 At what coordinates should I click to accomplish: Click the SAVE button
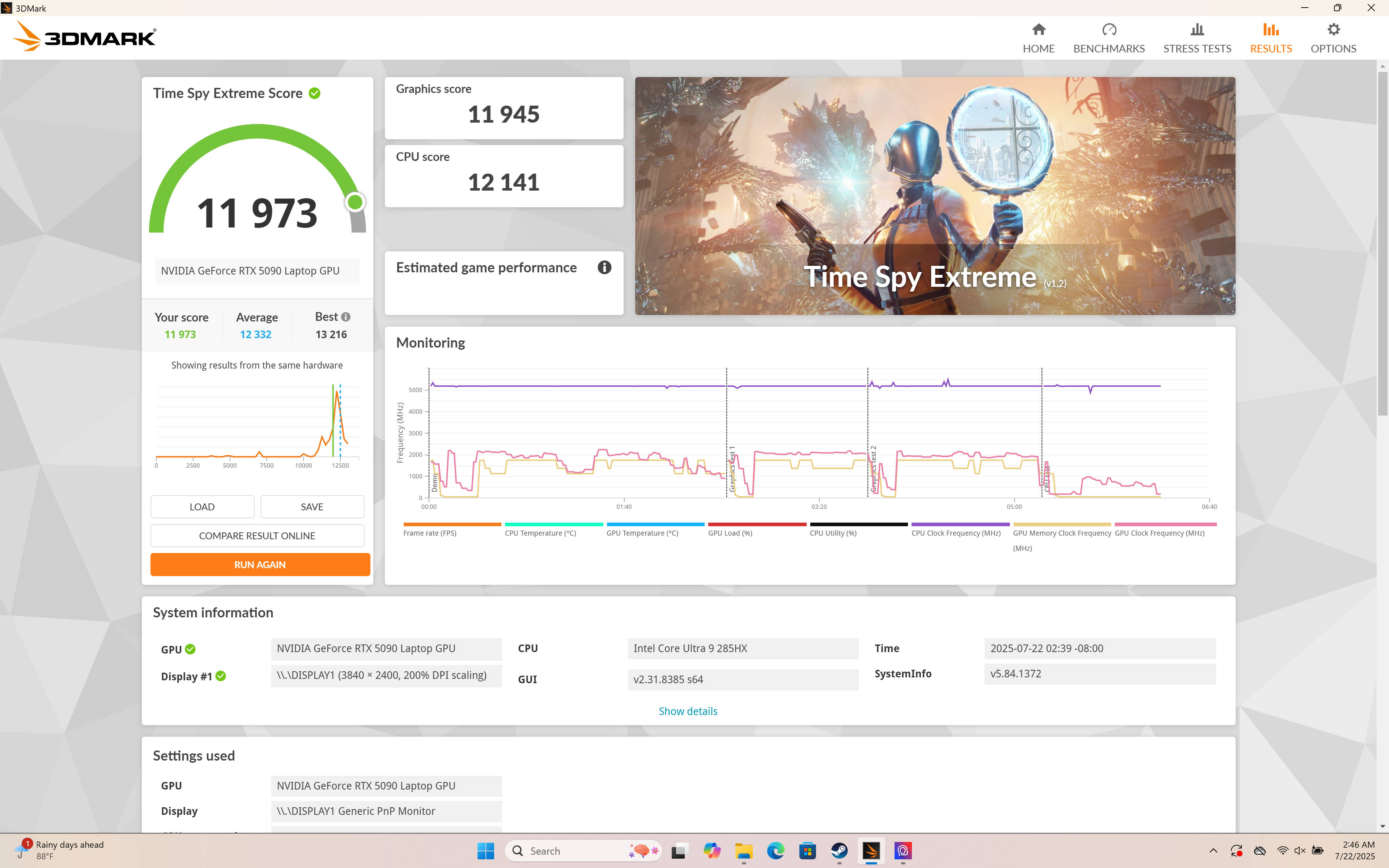point(312,507)
